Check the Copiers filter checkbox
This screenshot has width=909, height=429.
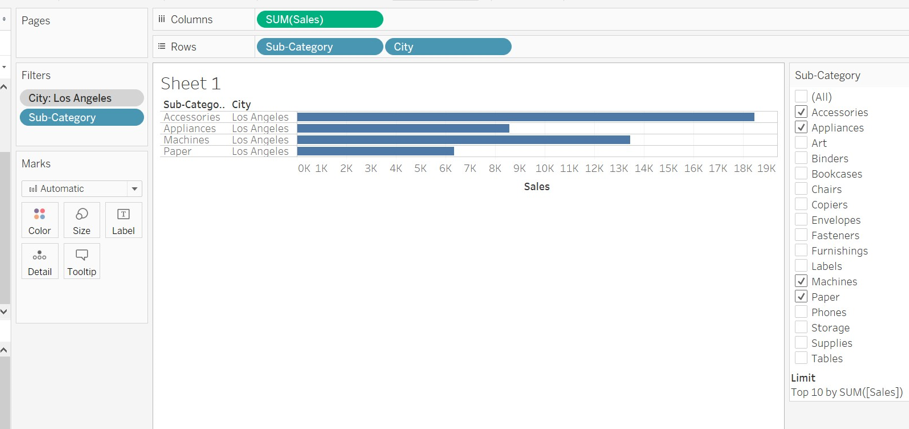tap(801, 204)
